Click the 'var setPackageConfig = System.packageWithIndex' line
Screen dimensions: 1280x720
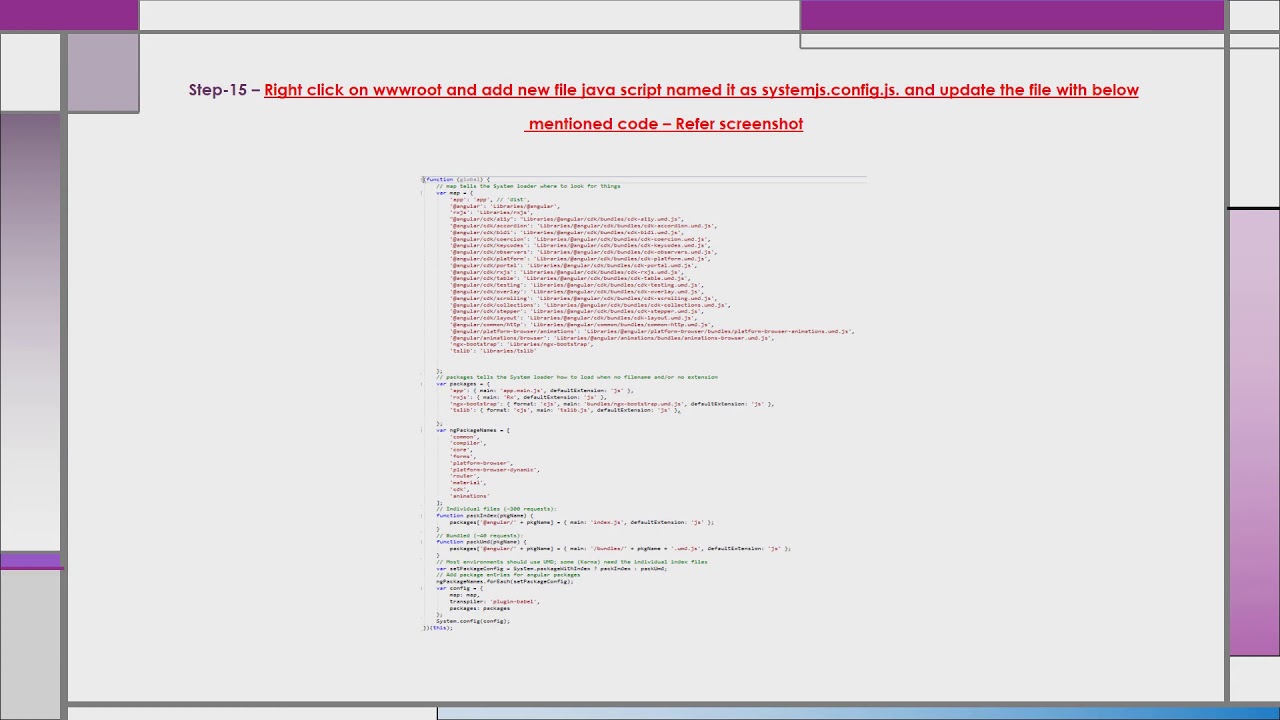click(x=552, y=568)
